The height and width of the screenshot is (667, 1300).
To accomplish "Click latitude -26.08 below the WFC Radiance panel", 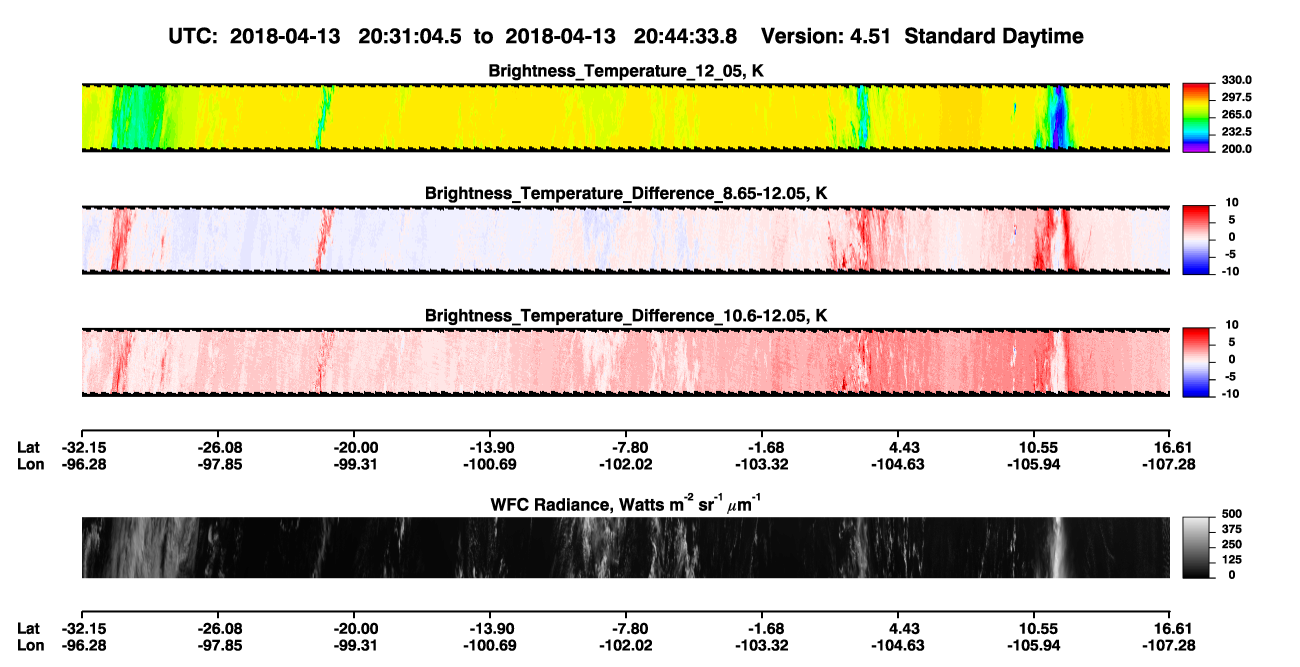I will pos(221,629).
